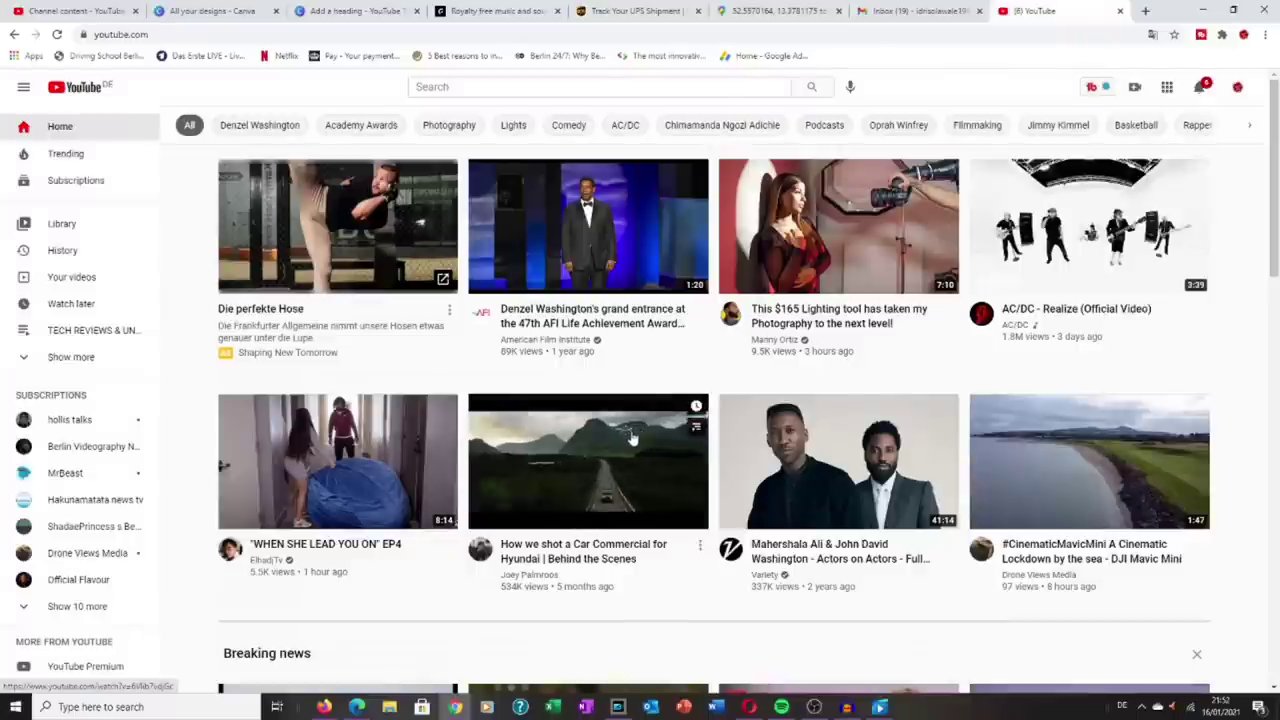Open the Trending section
This screenshot has height=720, width=1280.
65,153
